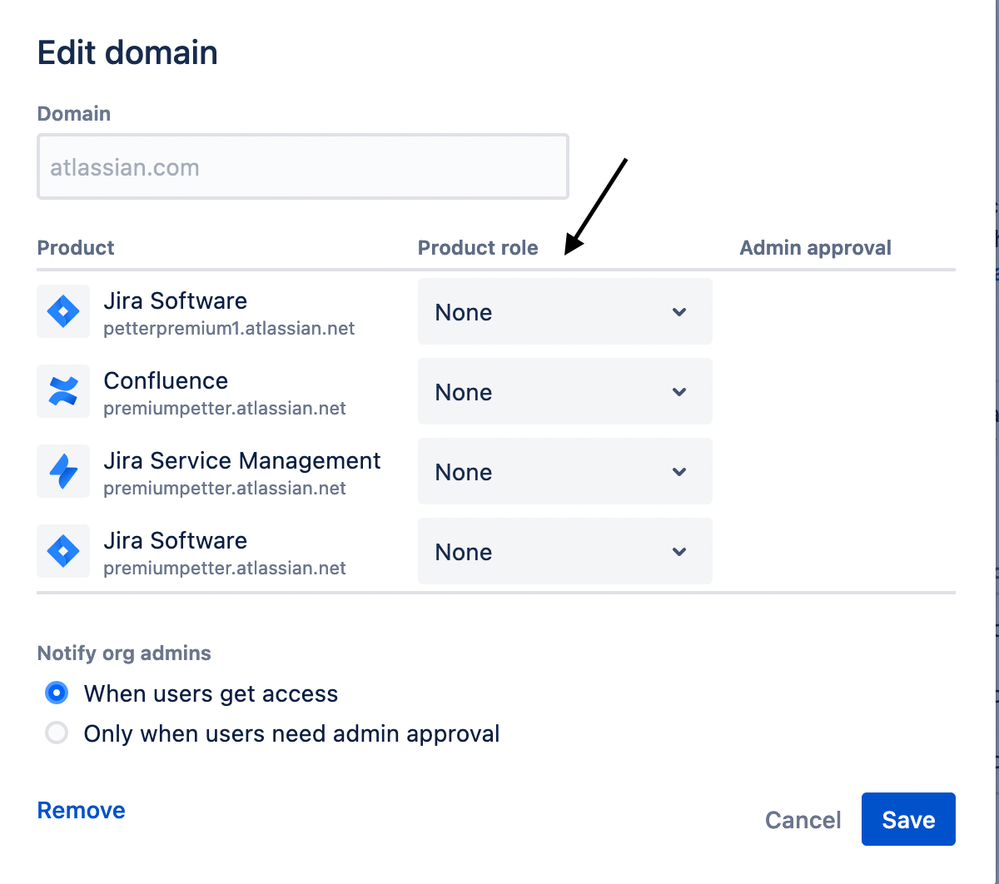Click the 'Confluence' product name
The image size is (999, 884).
166,380
